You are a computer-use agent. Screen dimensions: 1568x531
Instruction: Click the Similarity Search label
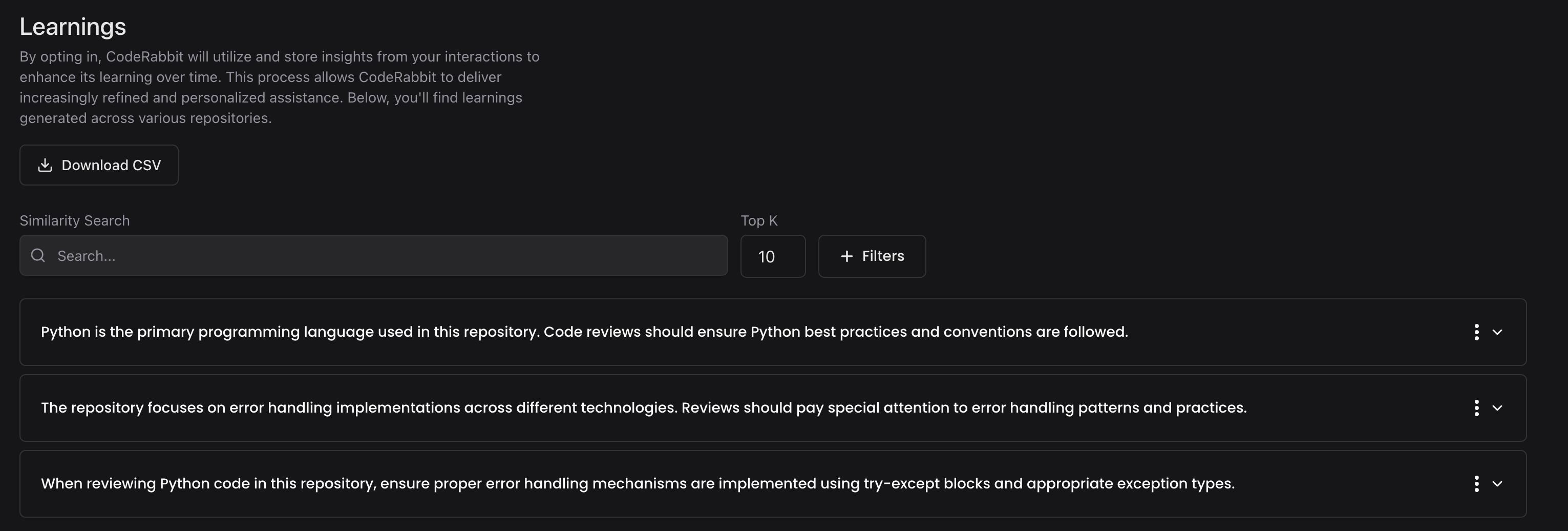[x=74, y=220]
